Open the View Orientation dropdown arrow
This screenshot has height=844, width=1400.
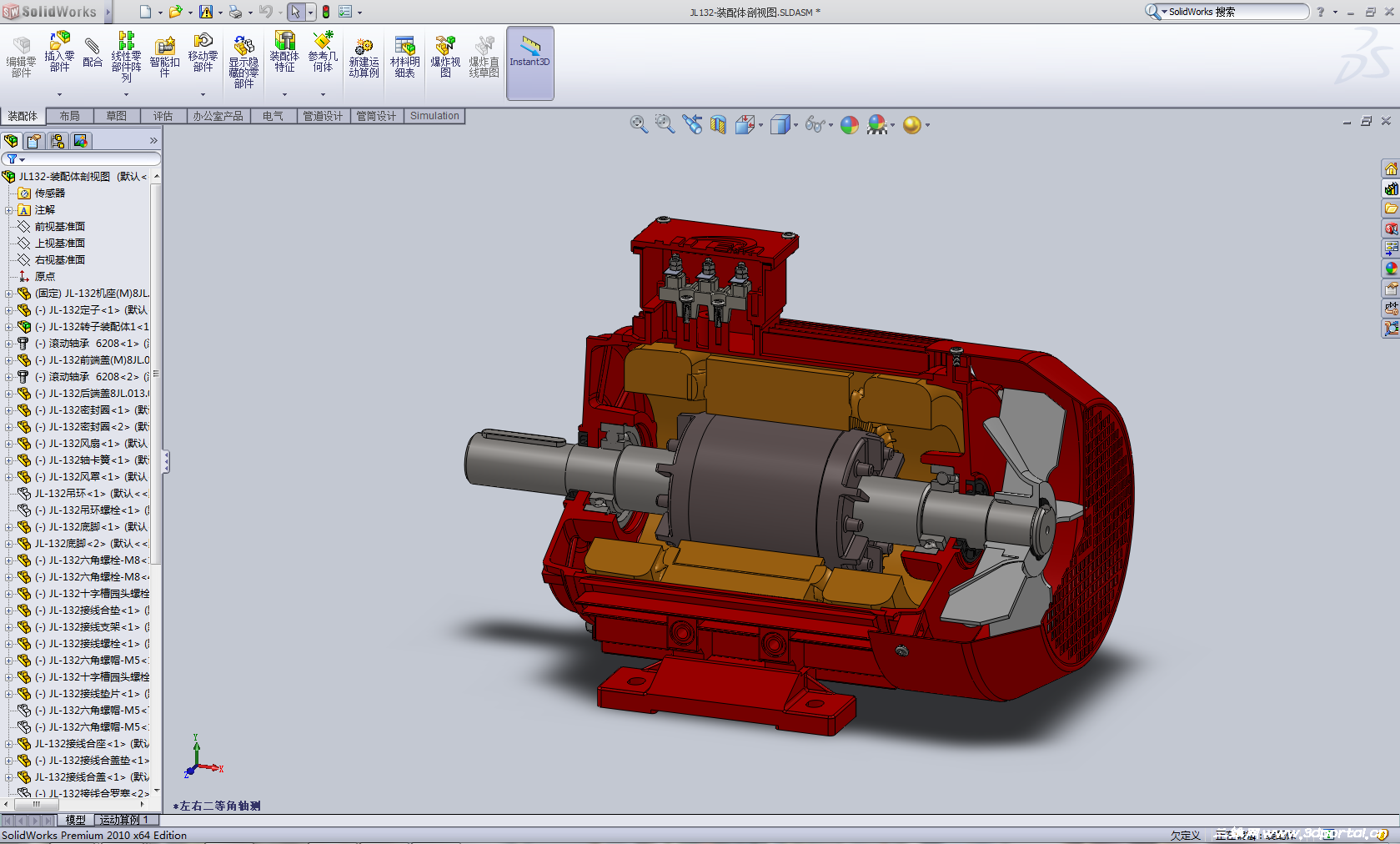pos(760,126)
